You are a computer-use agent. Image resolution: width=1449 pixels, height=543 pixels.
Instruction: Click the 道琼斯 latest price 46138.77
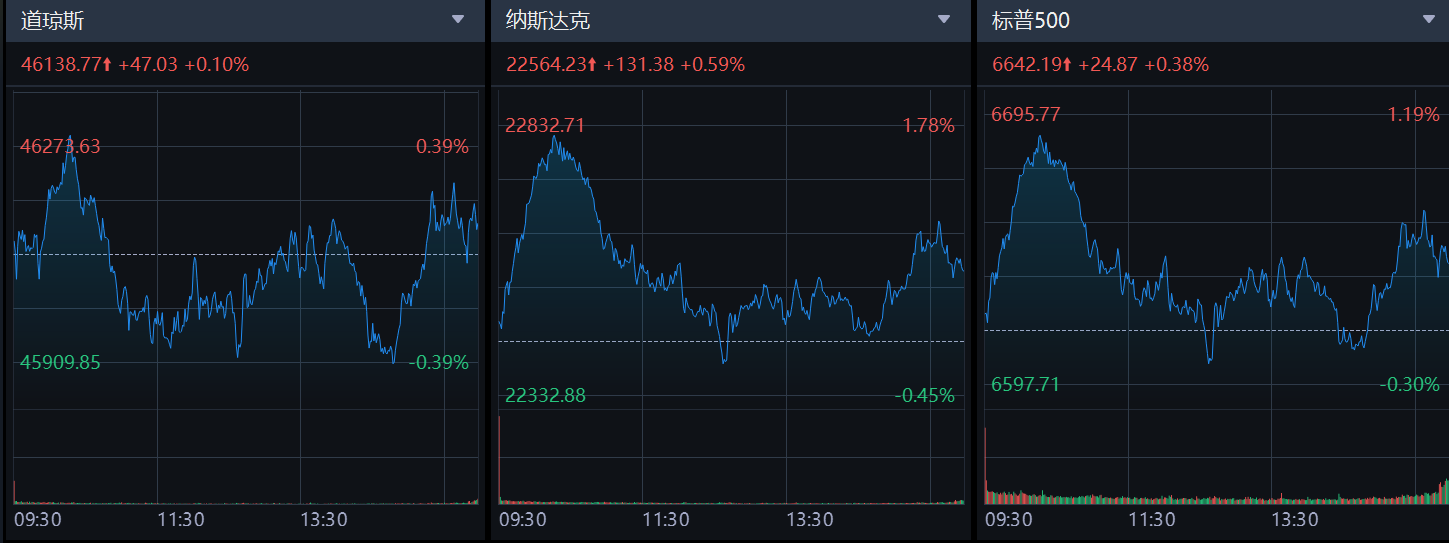61,65
